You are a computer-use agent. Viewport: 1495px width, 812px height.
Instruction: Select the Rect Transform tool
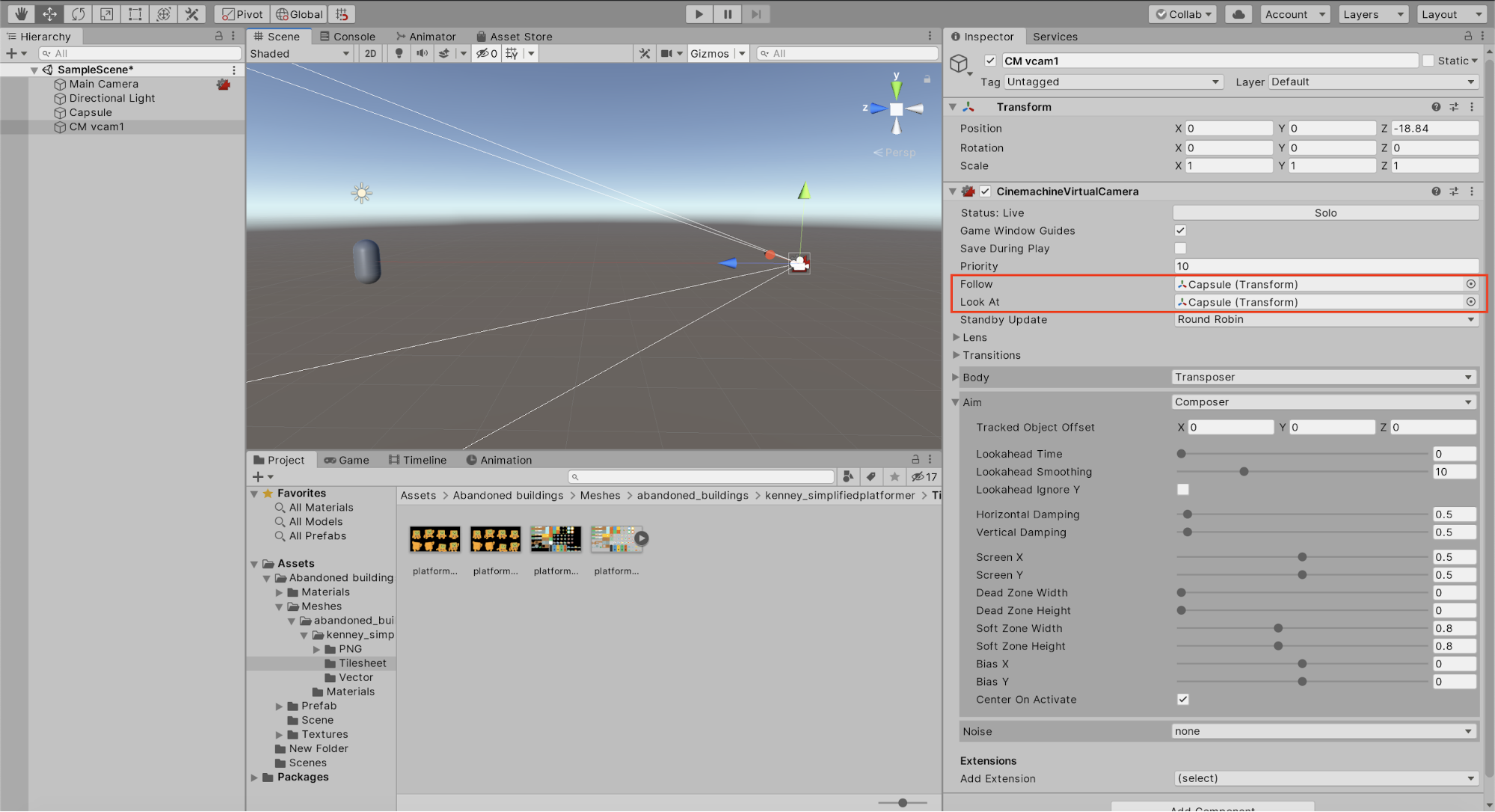[x=135, y=13]
